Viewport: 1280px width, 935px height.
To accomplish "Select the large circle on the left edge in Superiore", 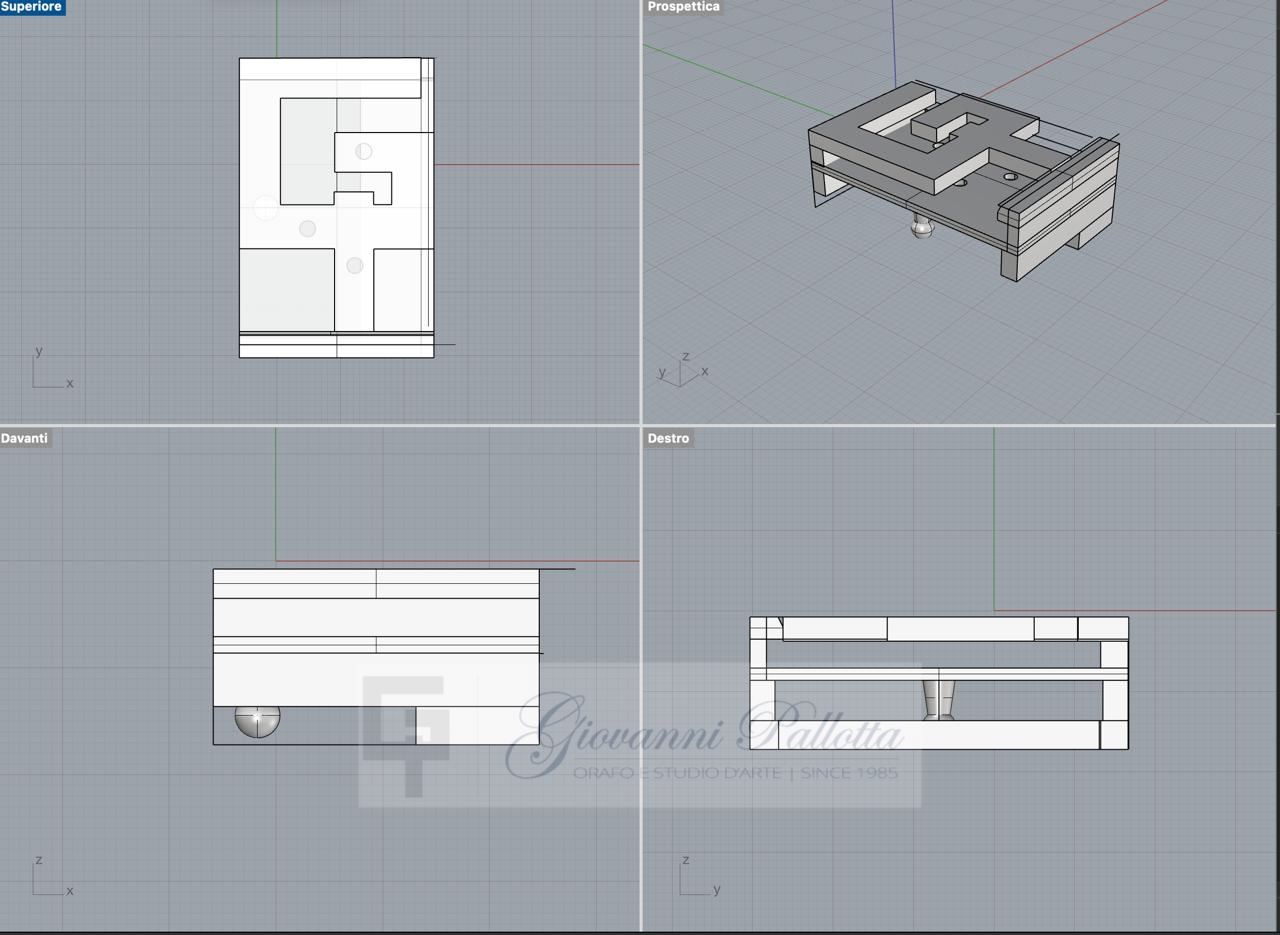I will pyautogui.click(x=265, y=207).
